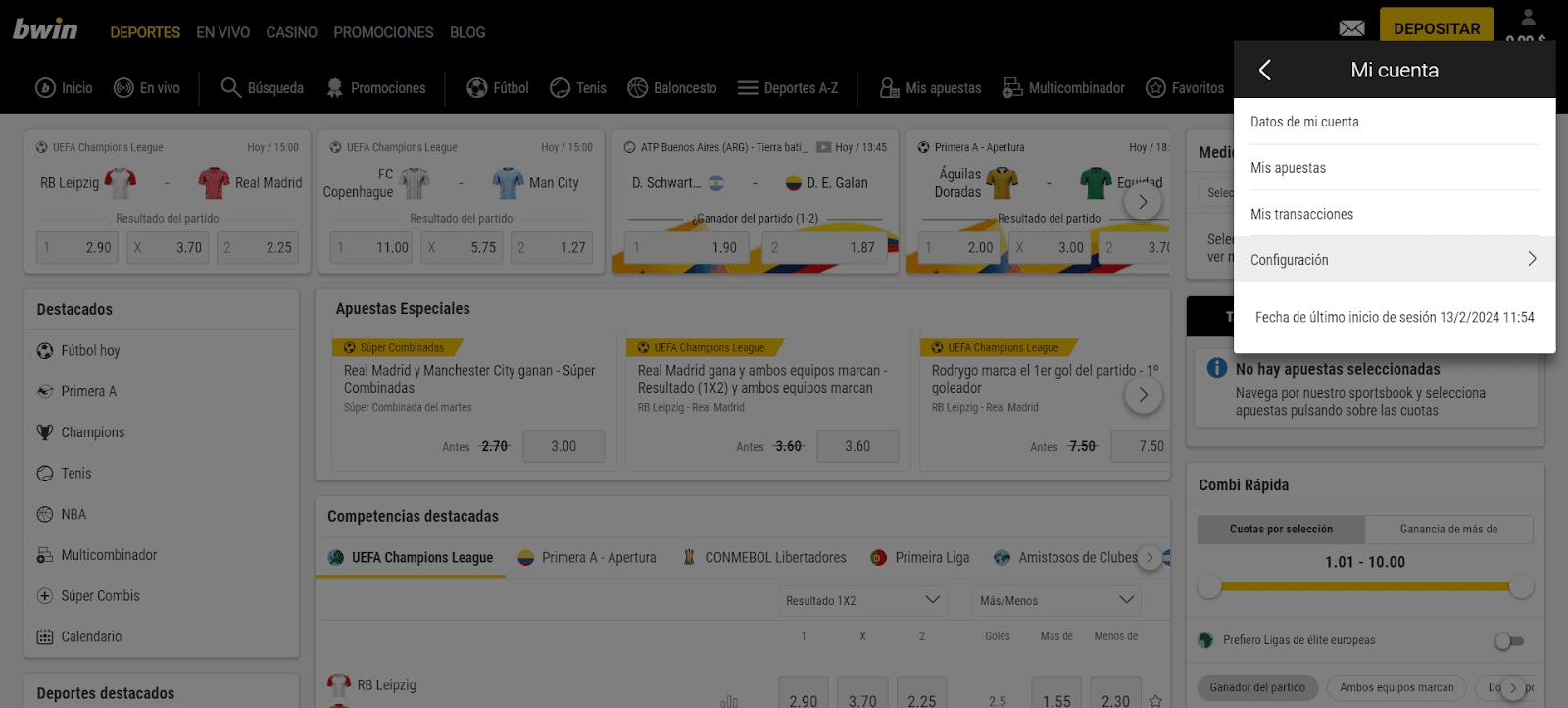The height and width of the screenshot is (708, 1568).
Task: Open Multicombinador in Destacados sidebar
Action: point(97,555)
